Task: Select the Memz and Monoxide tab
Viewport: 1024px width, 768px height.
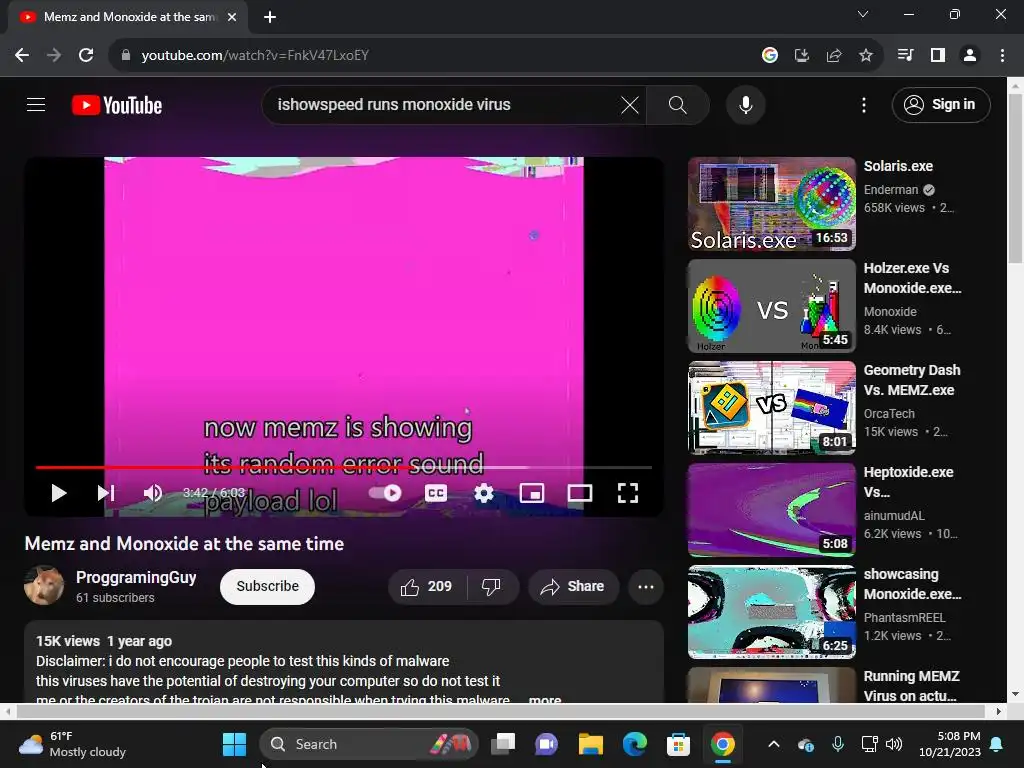Action: point(129,17)
